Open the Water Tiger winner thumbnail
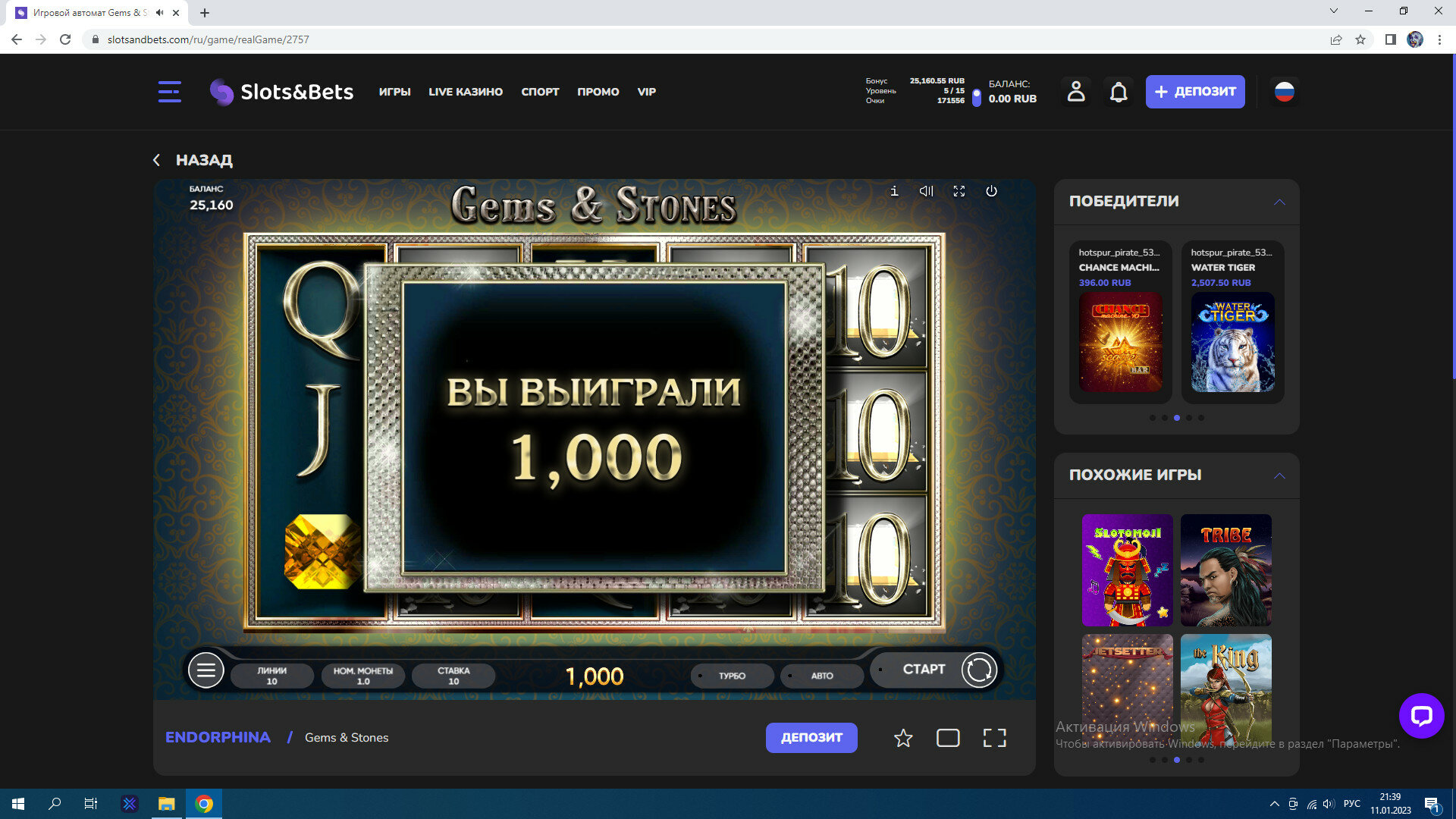Screen dimensions: 1456x819 [1232, 342]
